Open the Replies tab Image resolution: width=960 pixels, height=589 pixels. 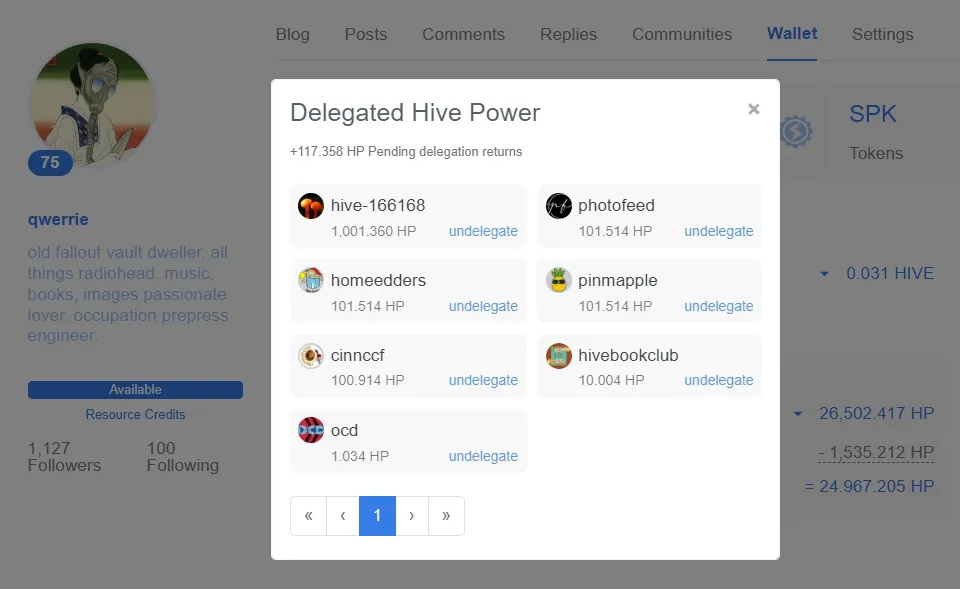coord(568,34)
